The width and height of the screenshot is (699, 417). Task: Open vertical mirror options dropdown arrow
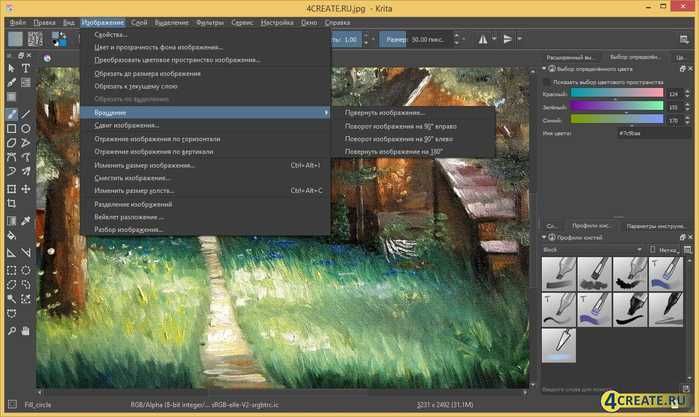pos(520,39)
